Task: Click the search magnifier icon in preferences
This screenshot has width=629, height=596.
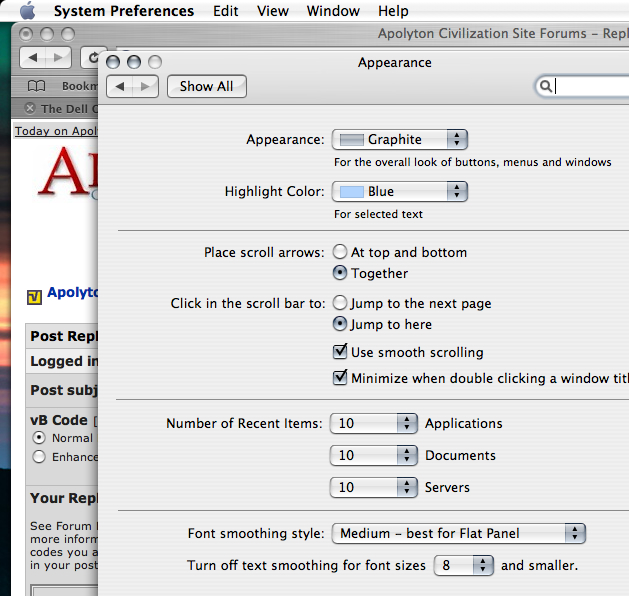Action: [546, 87]
